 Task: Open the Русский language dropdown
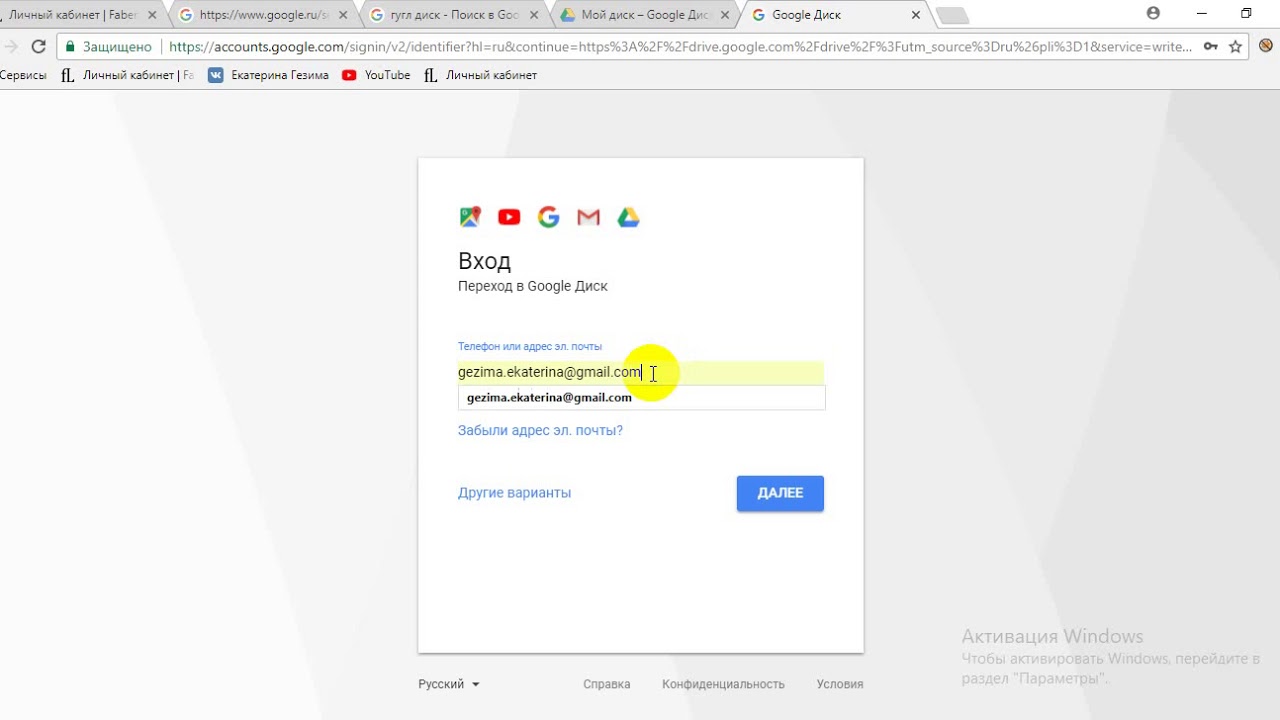tap(449, 684)
